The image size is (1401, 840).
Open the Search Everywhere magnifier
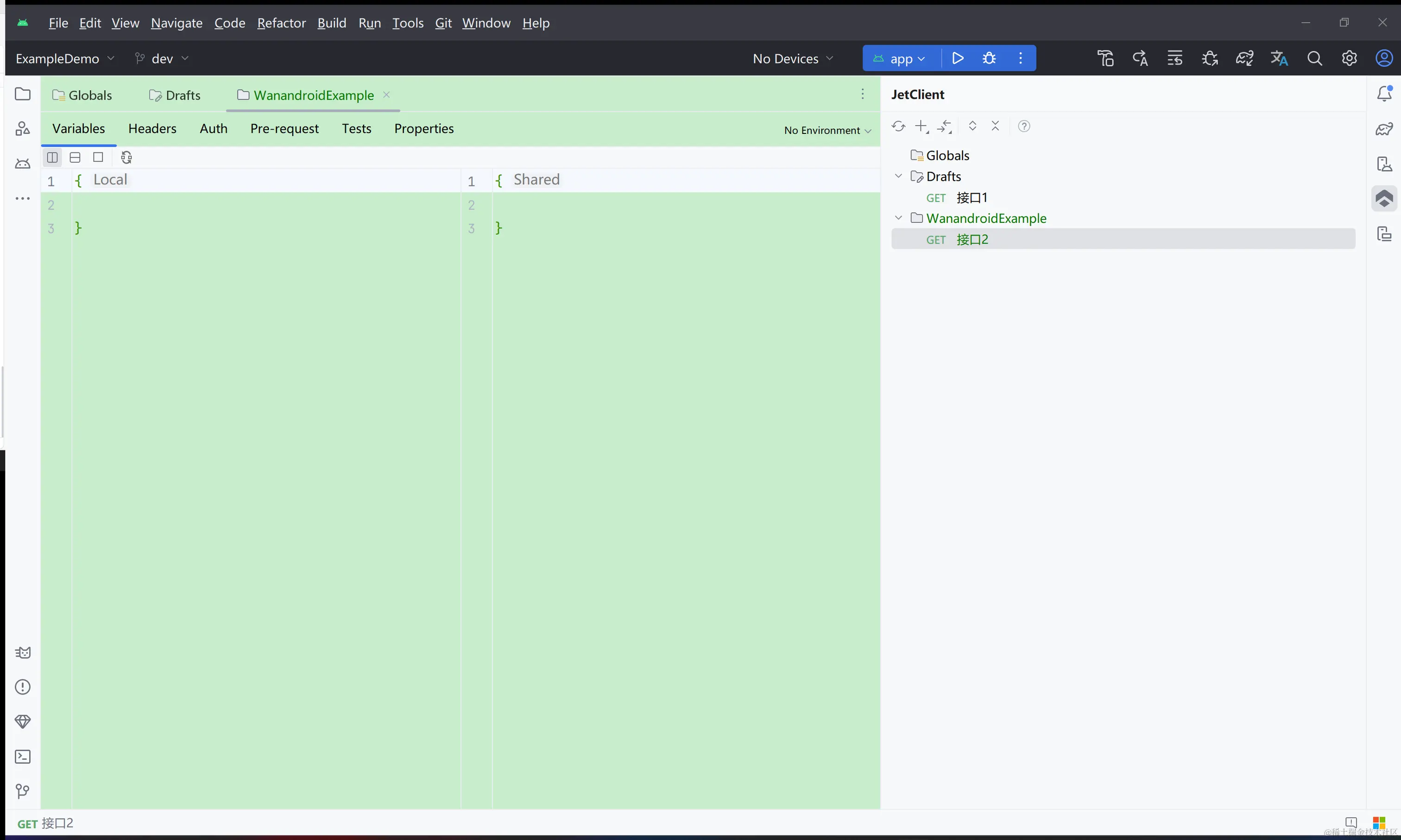pos(1314,58)
